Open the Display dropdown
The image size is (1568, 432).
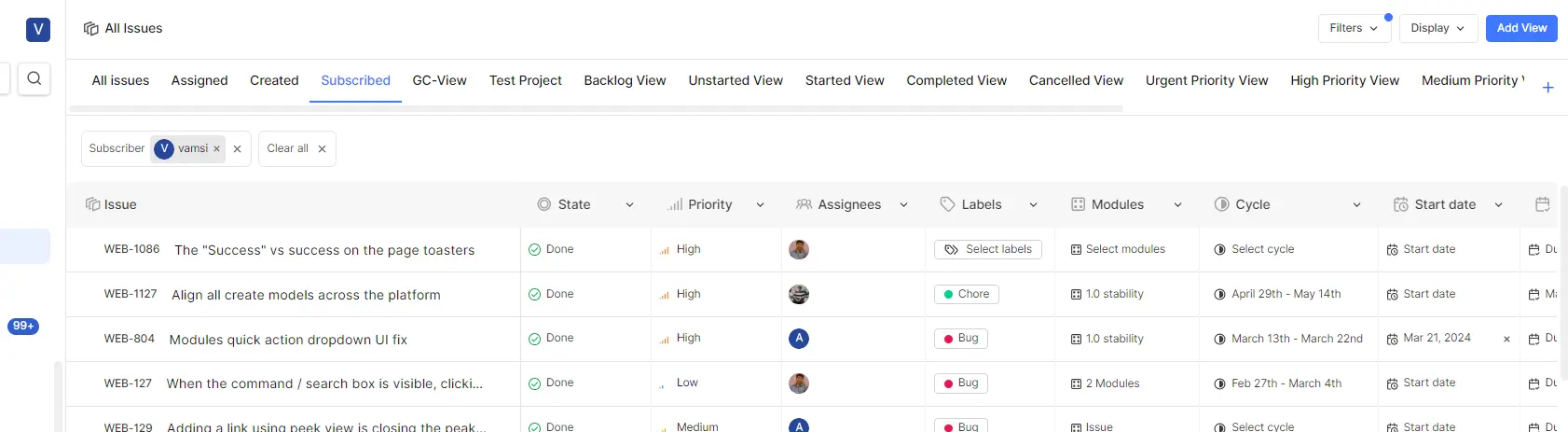1437,28
